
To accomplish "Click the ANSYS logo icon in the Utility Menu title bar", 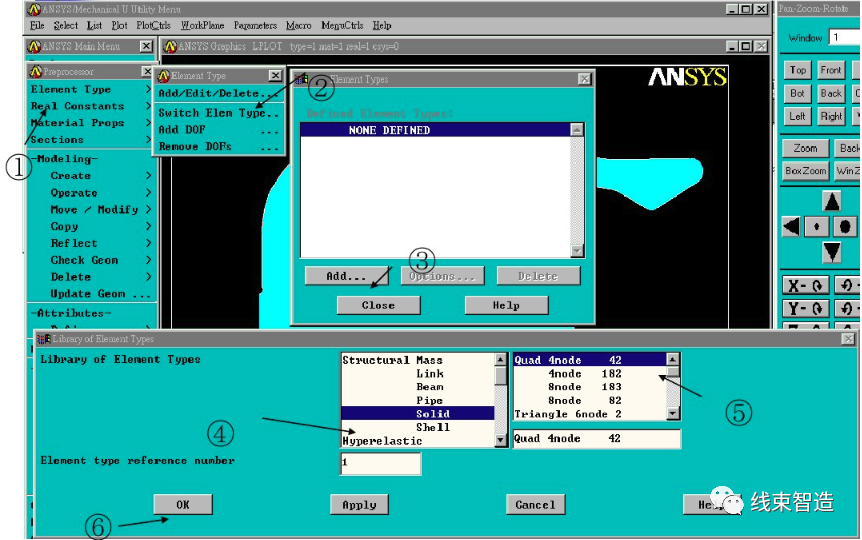I will tap(34, 9).
